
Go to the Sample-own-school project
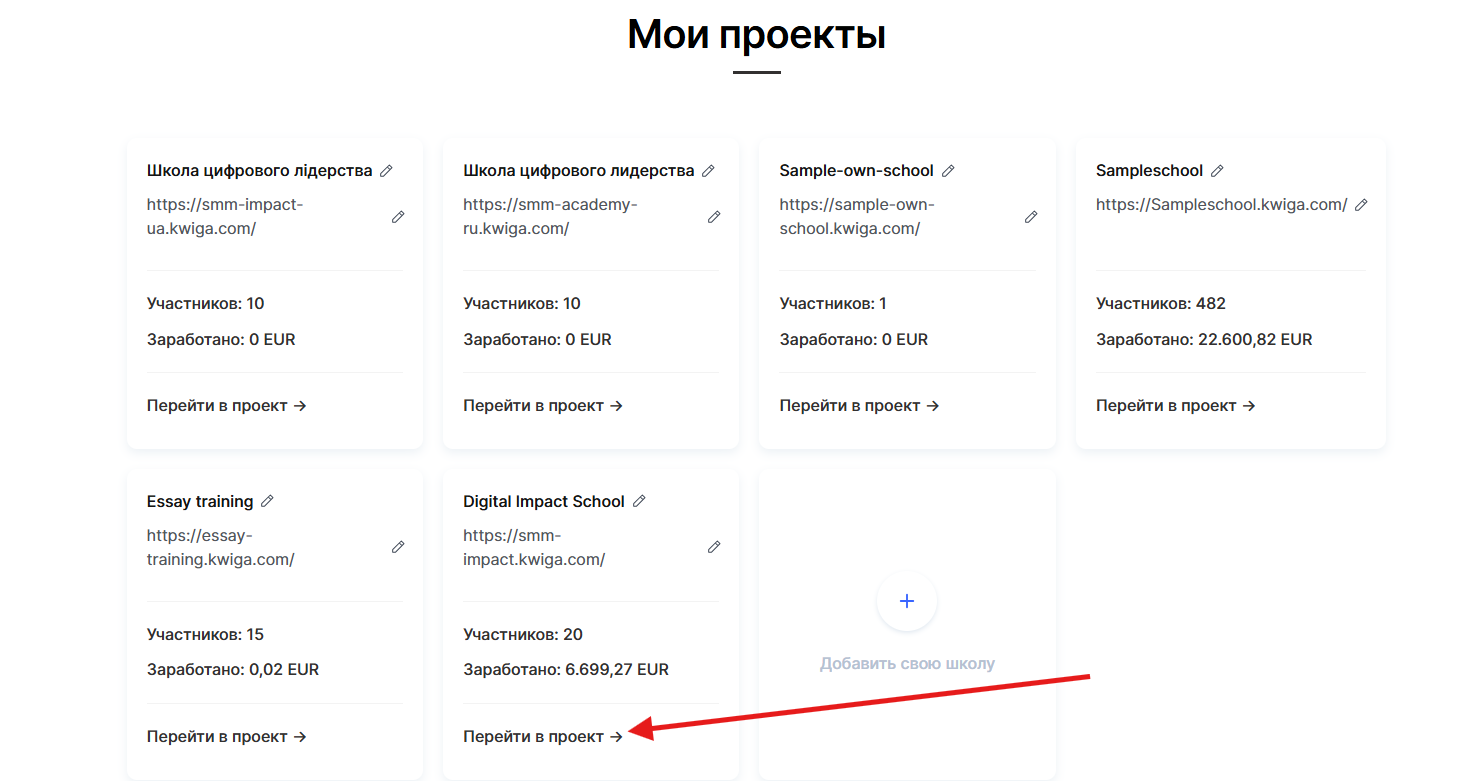pos(859,406)
